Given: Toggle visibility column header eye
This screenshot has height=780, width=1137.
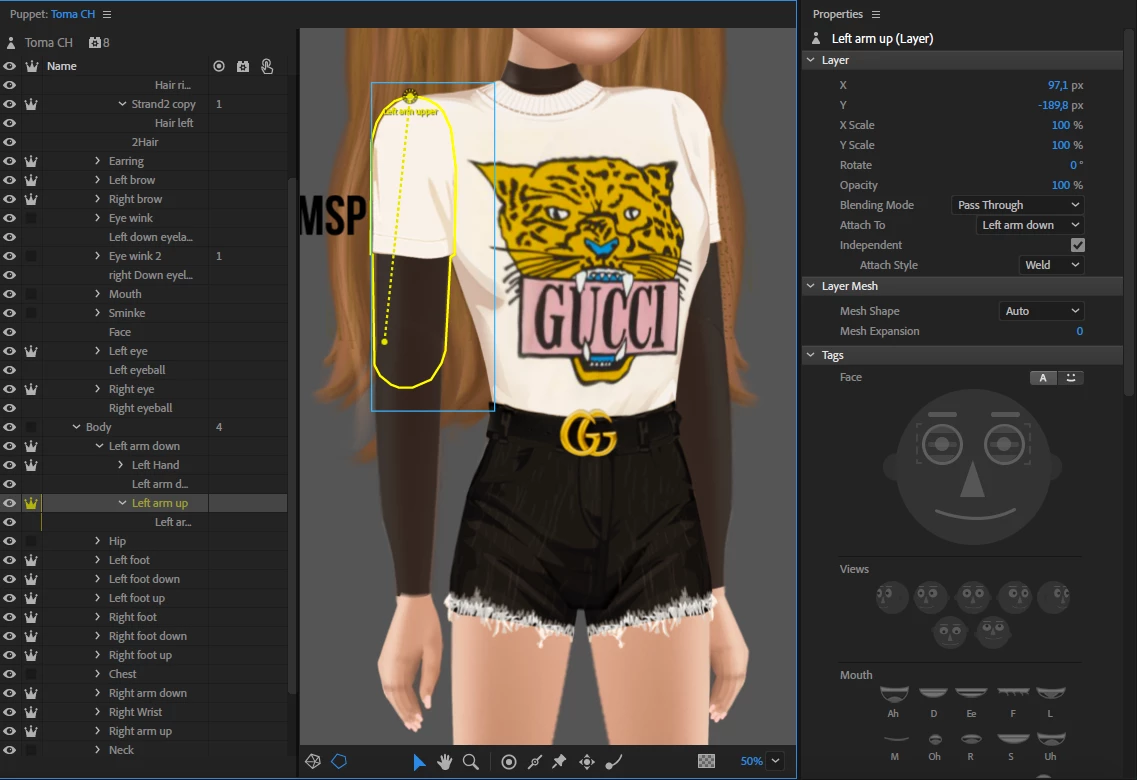Looking at the screenshot, I should pos(9,66).
